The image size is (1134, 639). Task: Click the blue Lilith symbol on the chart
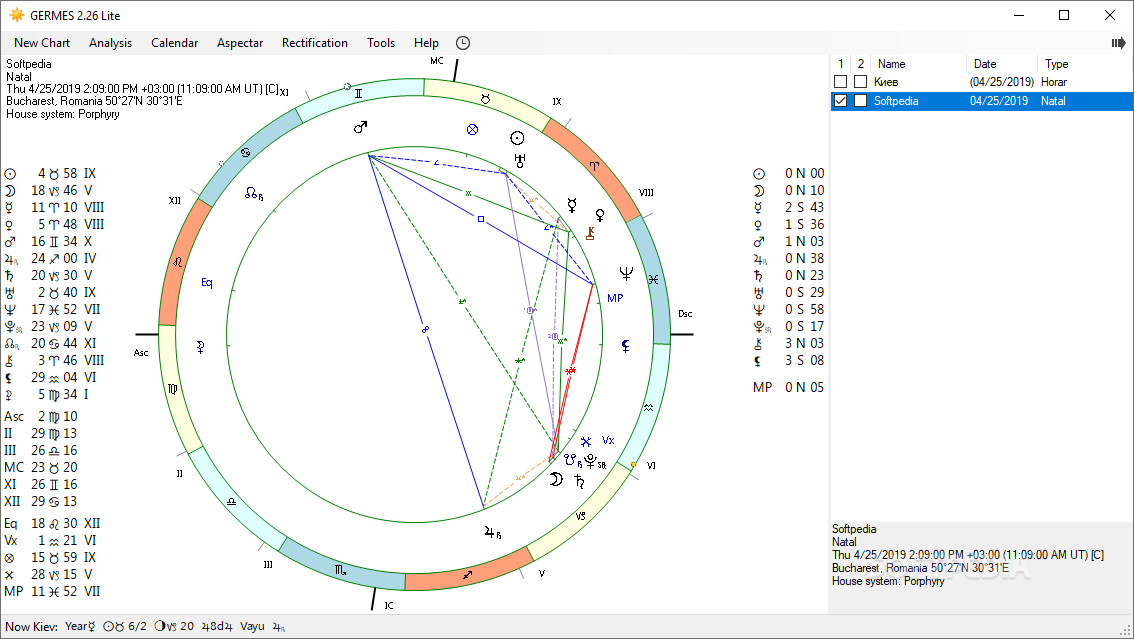(626, 346)
